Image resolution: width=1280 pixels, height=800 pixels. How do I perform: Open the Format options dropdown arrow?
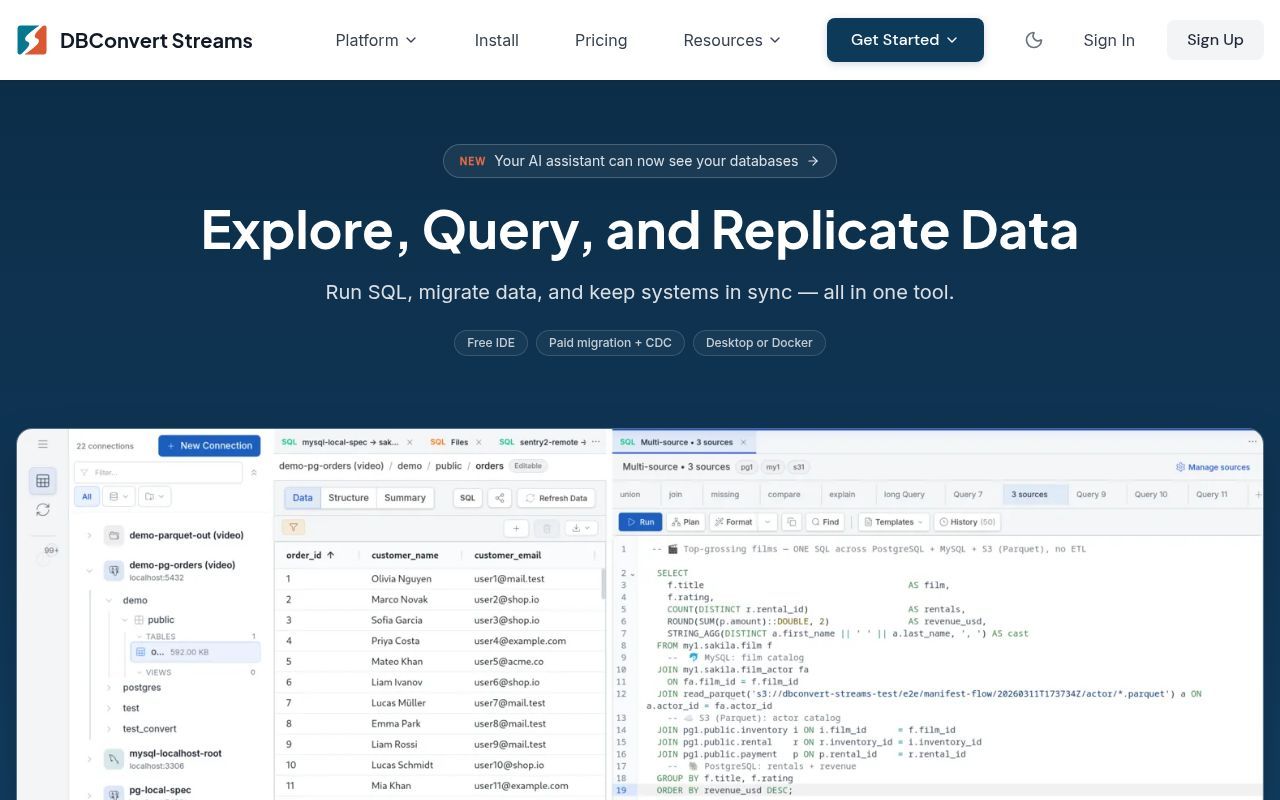coord(767,522)
